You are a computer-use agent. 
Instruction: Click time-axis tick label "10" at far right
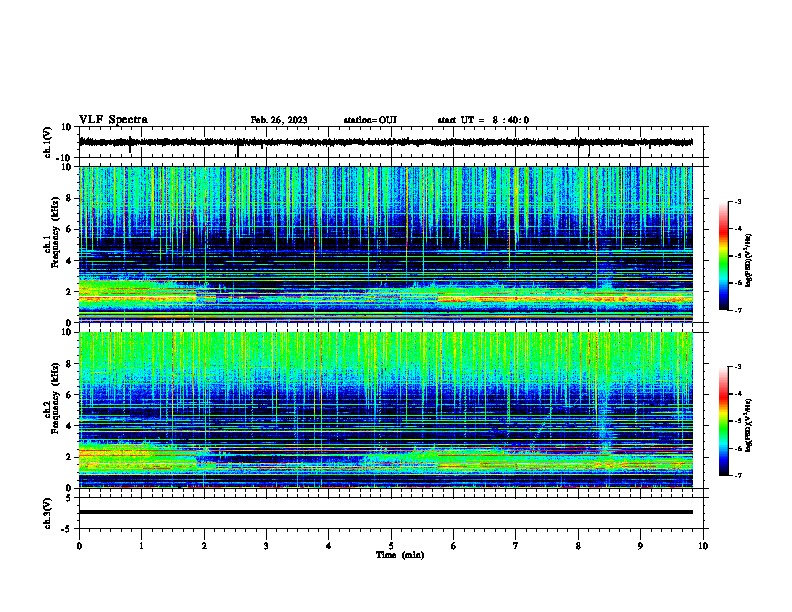pyautogui.click(x=703, y=546)
